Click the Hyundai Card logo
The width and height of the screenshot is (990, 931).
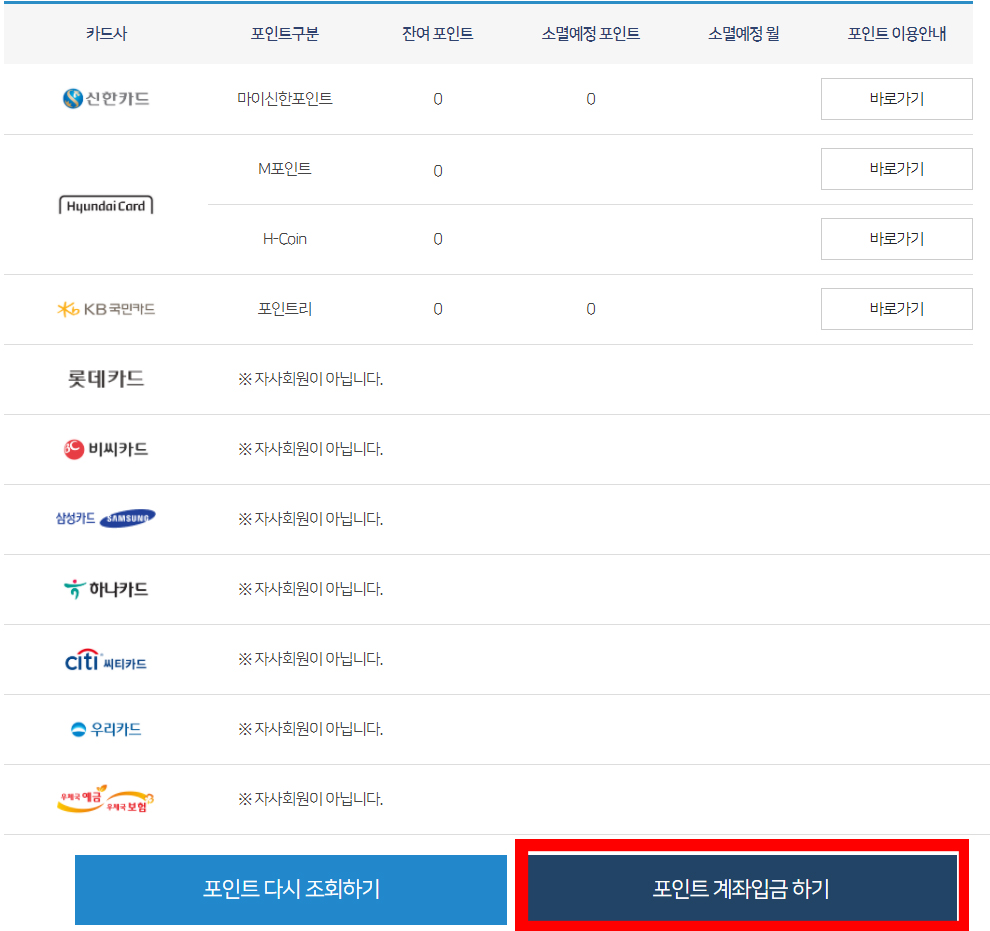tap(106, 205)
